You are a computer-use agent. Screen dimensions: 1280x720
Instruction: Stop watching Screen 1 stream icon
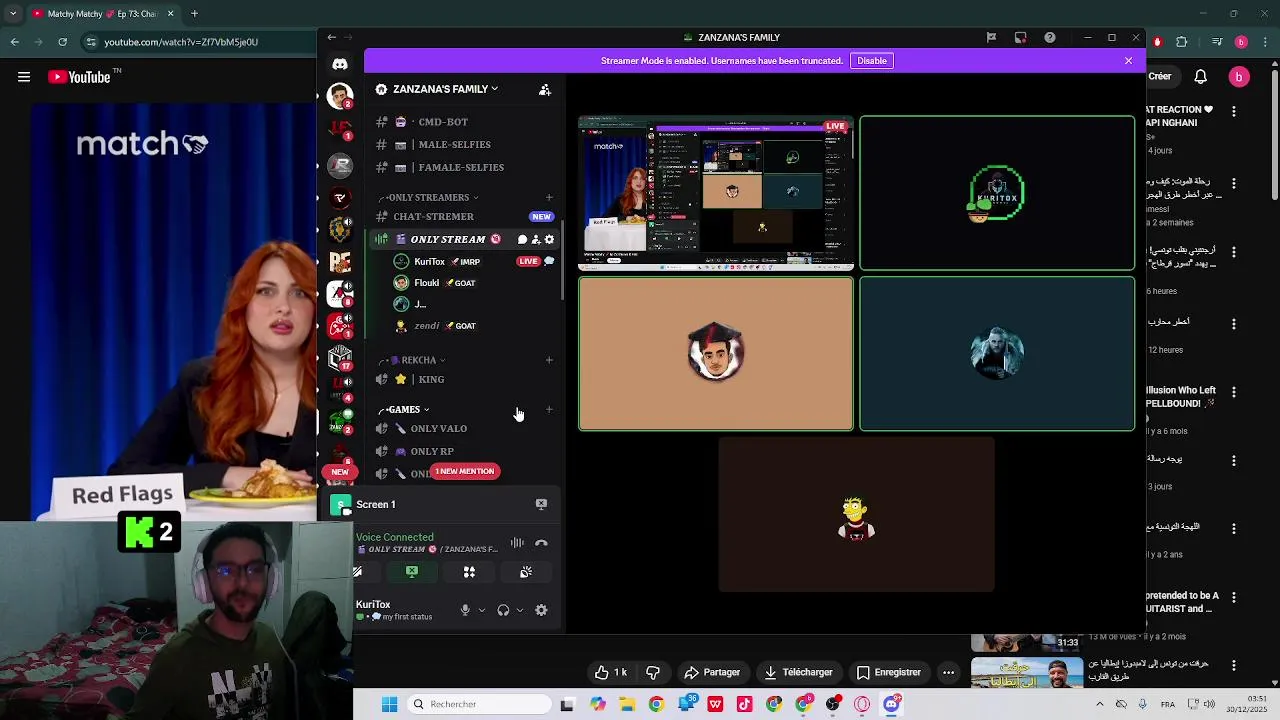tap(541, 504)
